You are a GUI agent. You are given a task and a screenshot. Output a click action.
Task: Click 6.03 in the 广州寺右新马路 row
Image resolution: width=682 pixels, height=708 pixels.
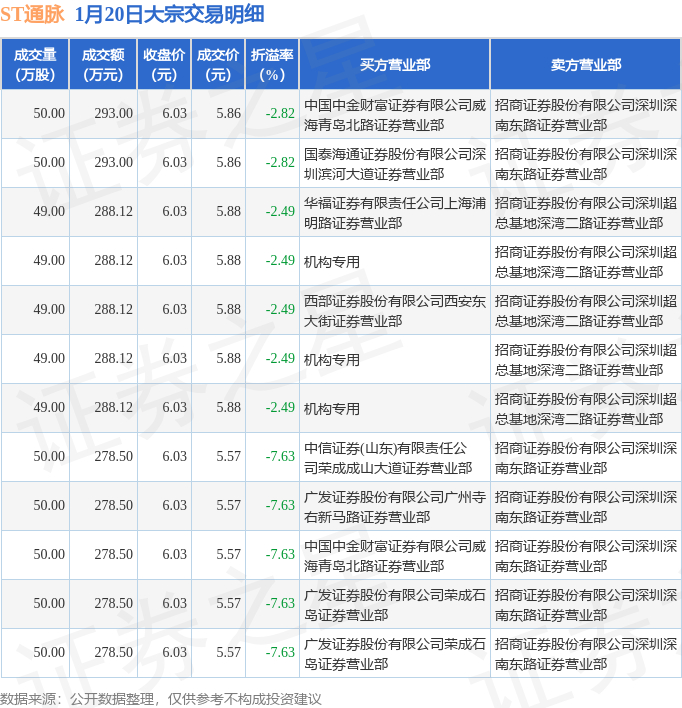[174, 505]
